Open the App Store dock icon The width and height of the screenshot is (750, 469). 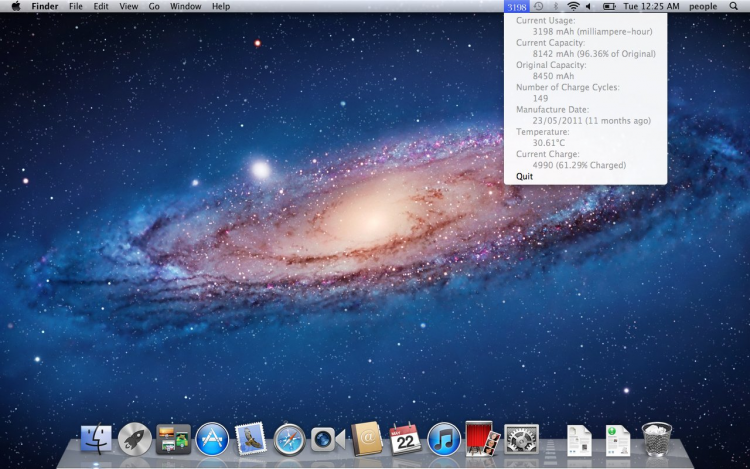212,439
